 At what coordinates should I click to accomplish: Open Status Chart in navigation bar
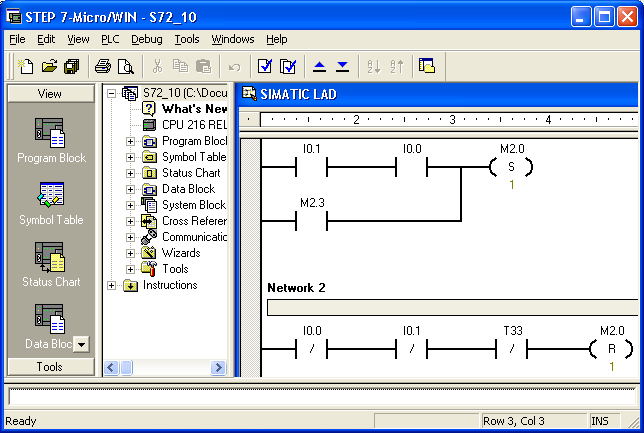coord(51,265)
